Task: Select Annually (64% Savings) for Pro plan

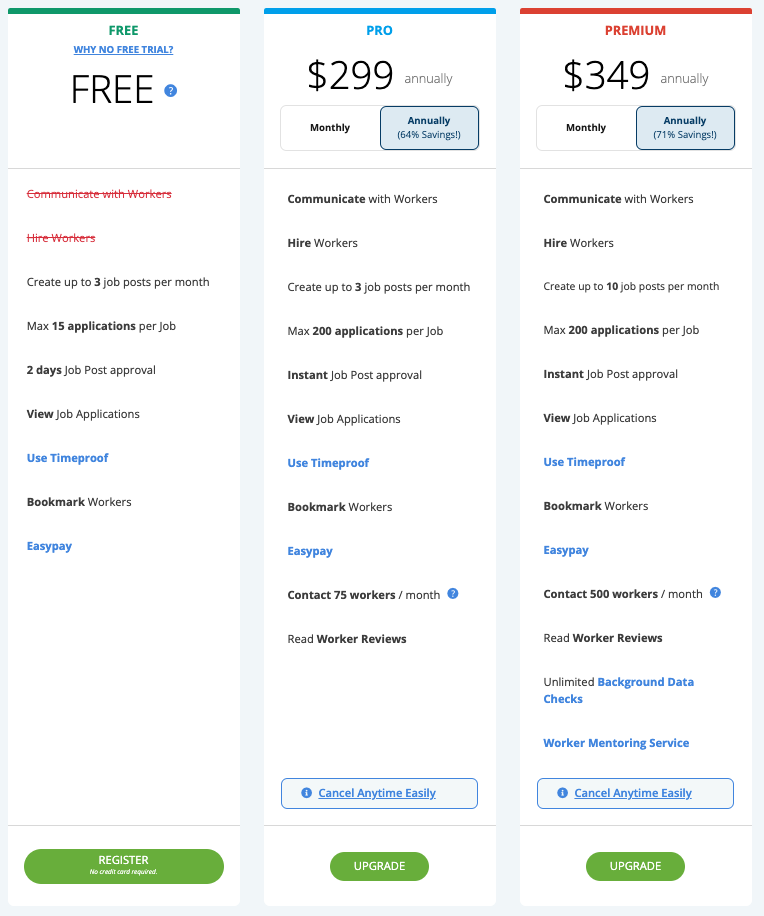Action: (429, 127)
